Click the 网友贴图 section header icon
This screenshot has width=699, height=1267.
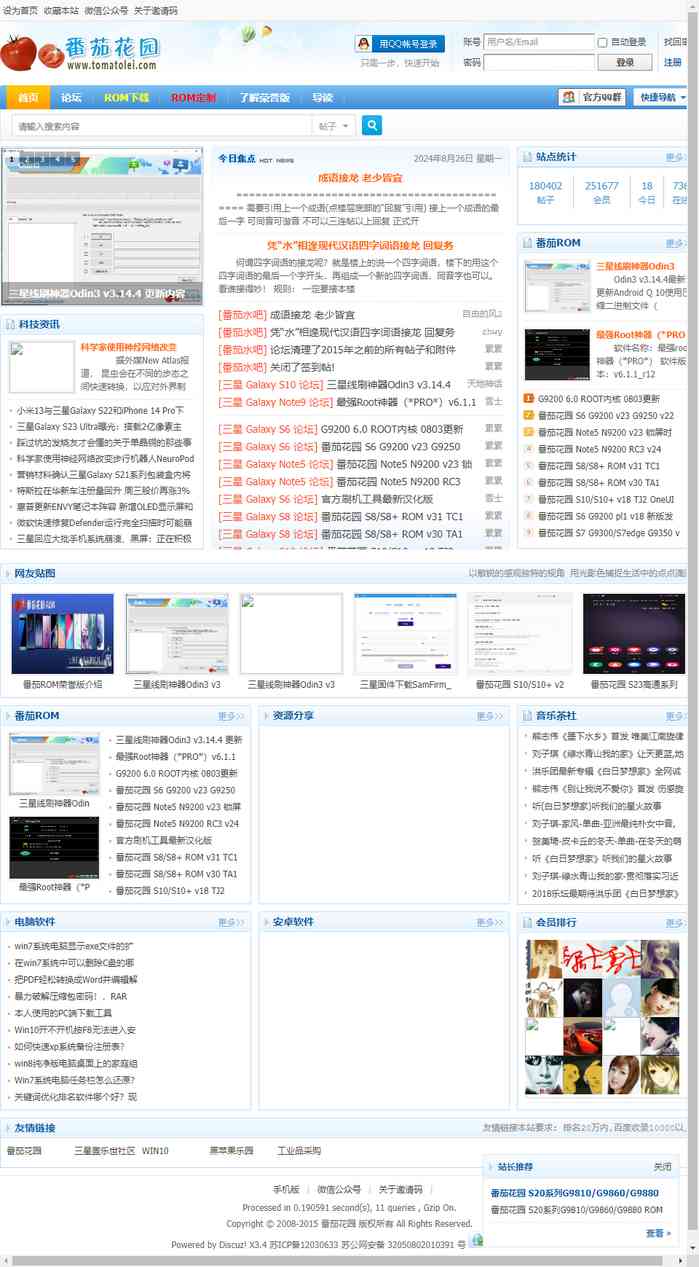(x=7, y=573)
